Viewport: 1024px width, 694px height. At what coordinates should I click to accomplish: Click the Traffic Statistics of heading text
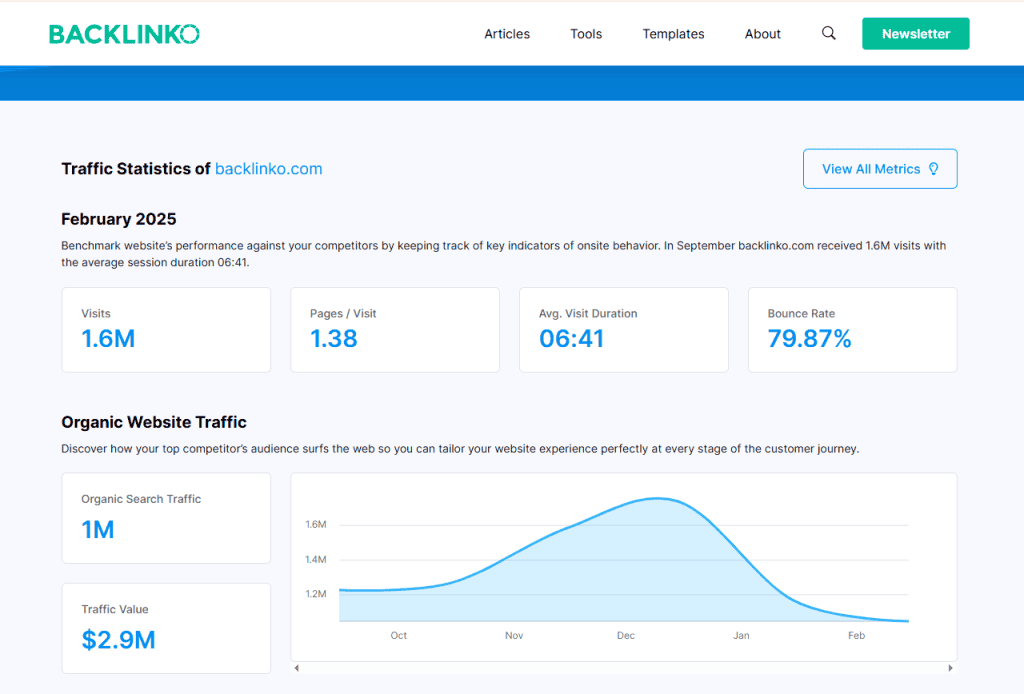pyautogui.click(x=136, y=169)
